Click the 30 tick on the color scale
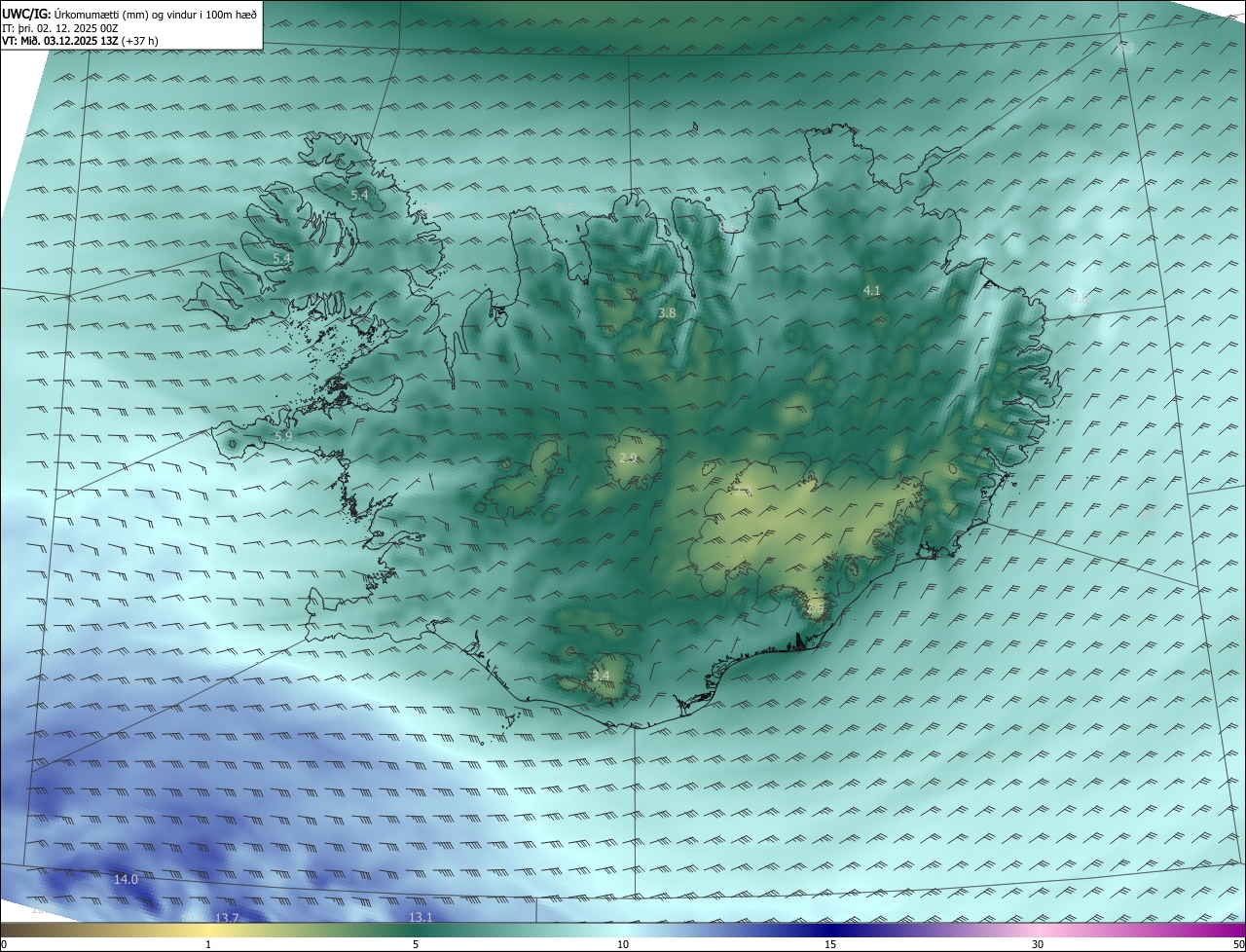Image resolution: width=1246 pixels, height=952 pixels. [1038, 944]
